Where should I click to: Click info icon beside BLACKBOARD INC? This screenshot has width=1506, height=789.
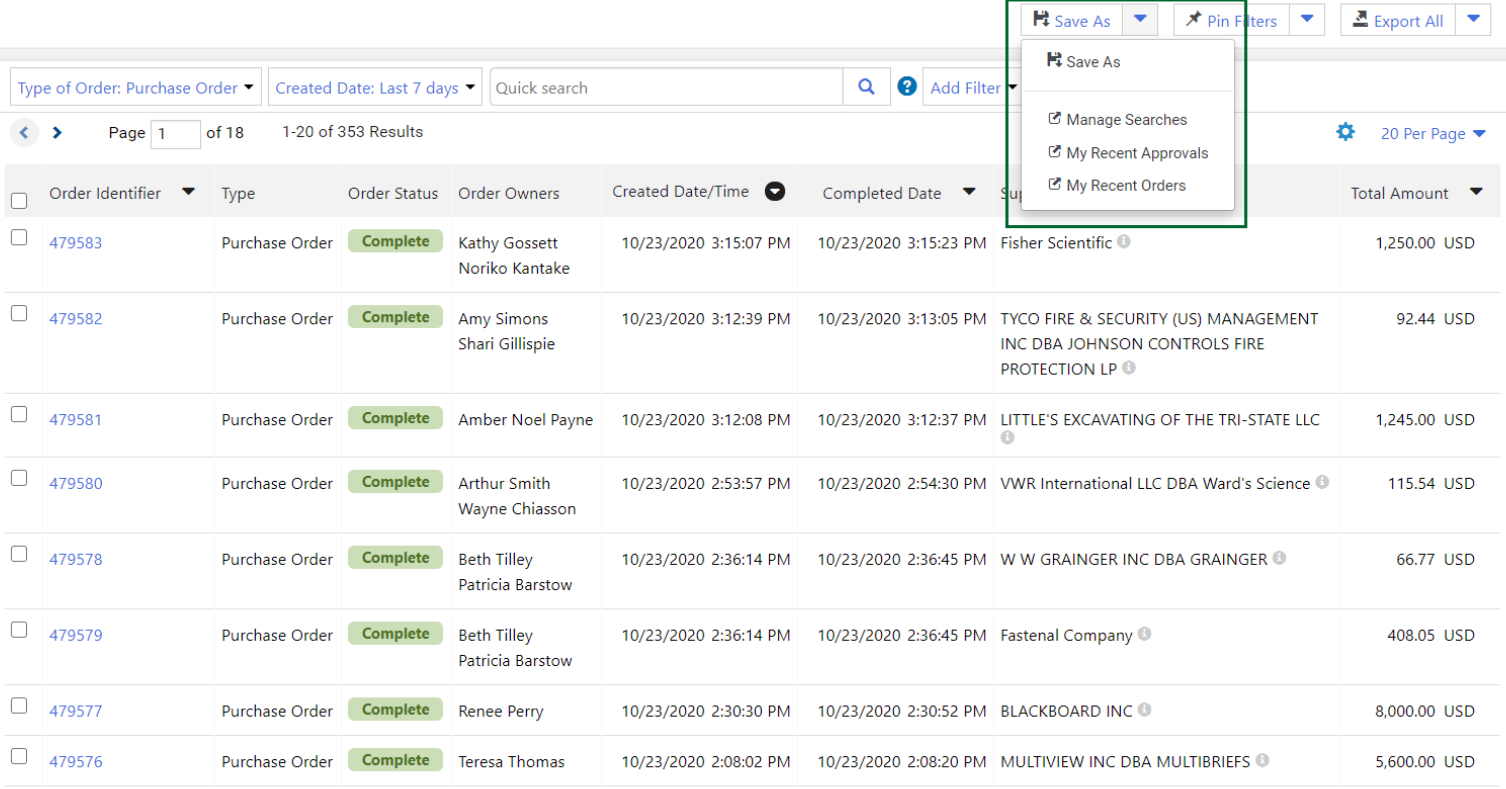[1144, 710]
